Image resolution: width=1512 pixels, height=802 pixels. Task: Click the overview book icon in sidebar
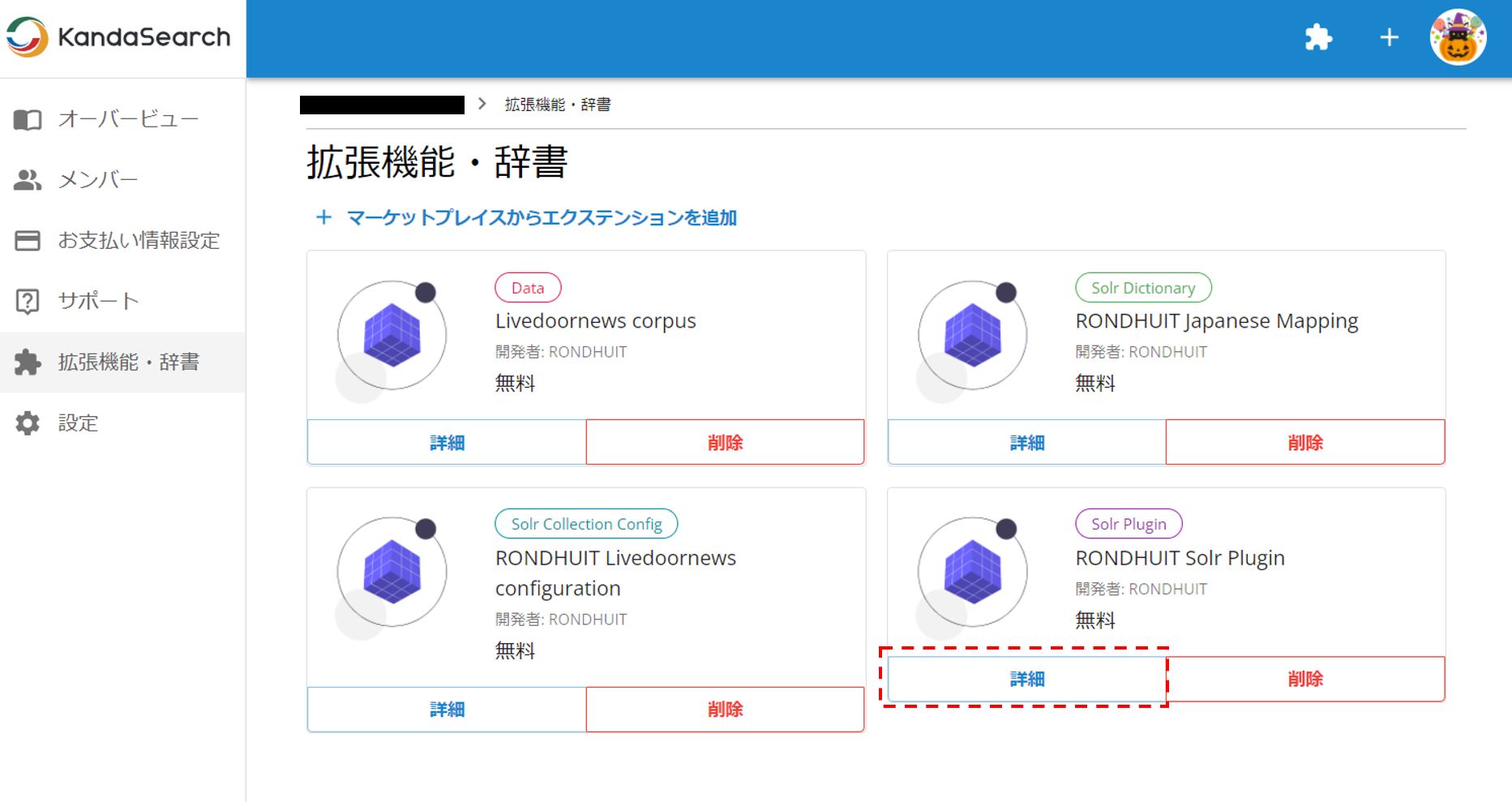tap(28, 120)
